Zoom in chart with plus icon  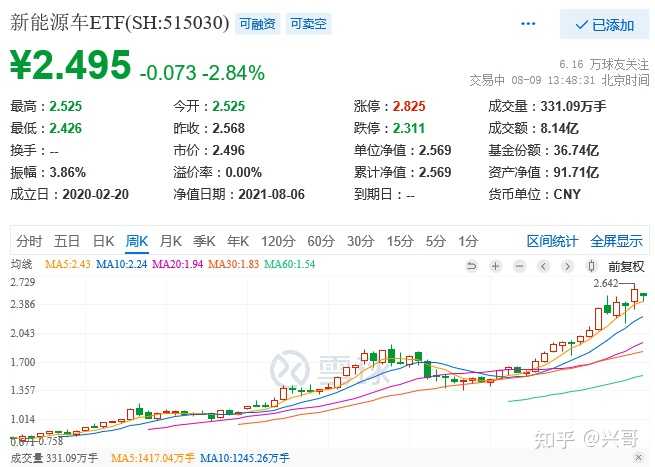click(495, 266)
